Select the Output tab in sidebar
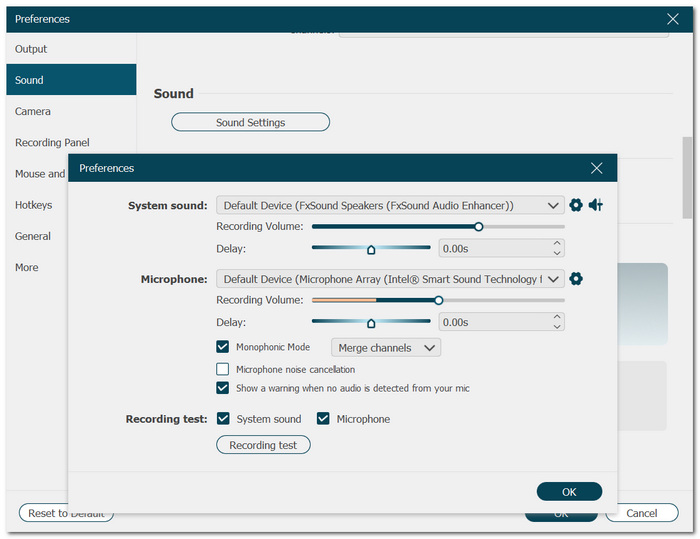 pyautogui.click(x=71, y=49)
